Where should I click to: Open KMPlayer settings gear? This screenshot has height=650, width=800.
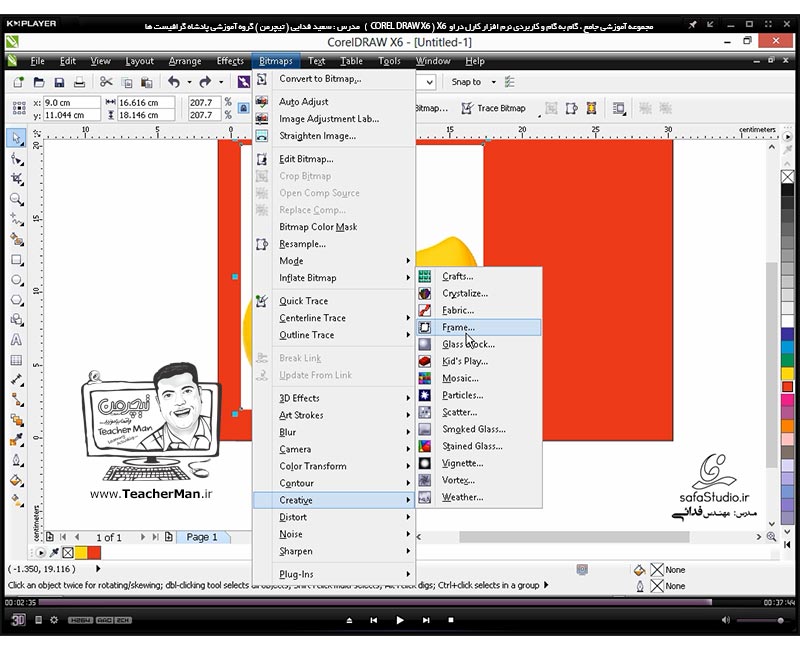pyautogui.click(x=54, y=620)
